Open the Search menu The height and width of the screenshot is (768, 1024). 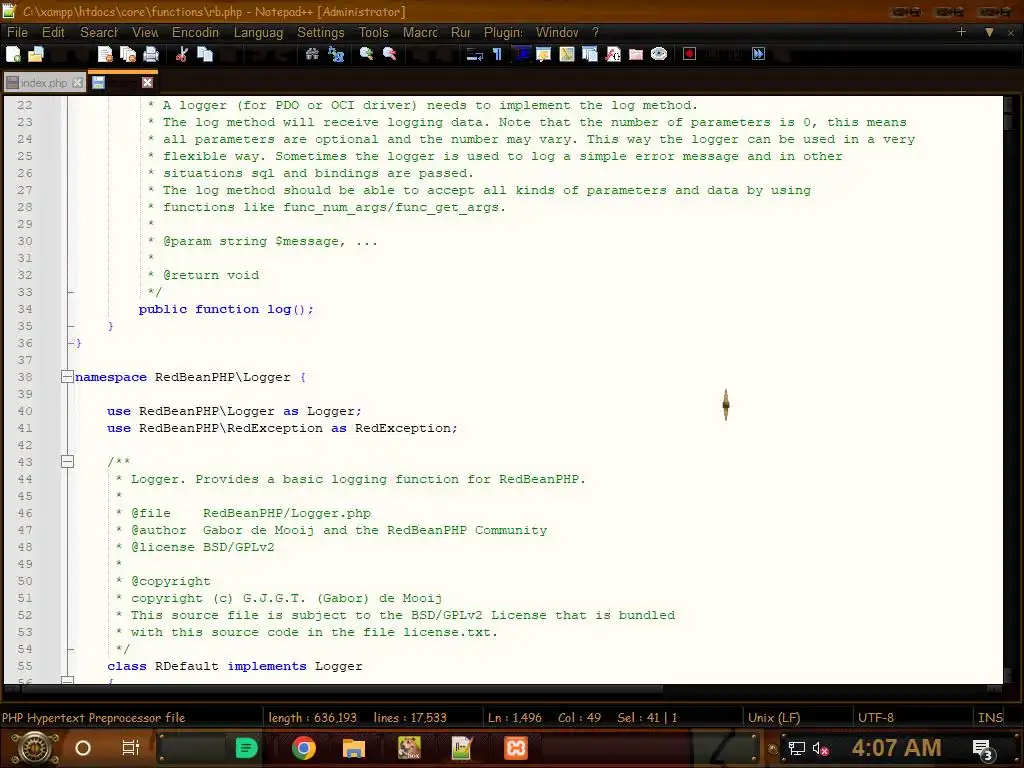tap(99, 32)
